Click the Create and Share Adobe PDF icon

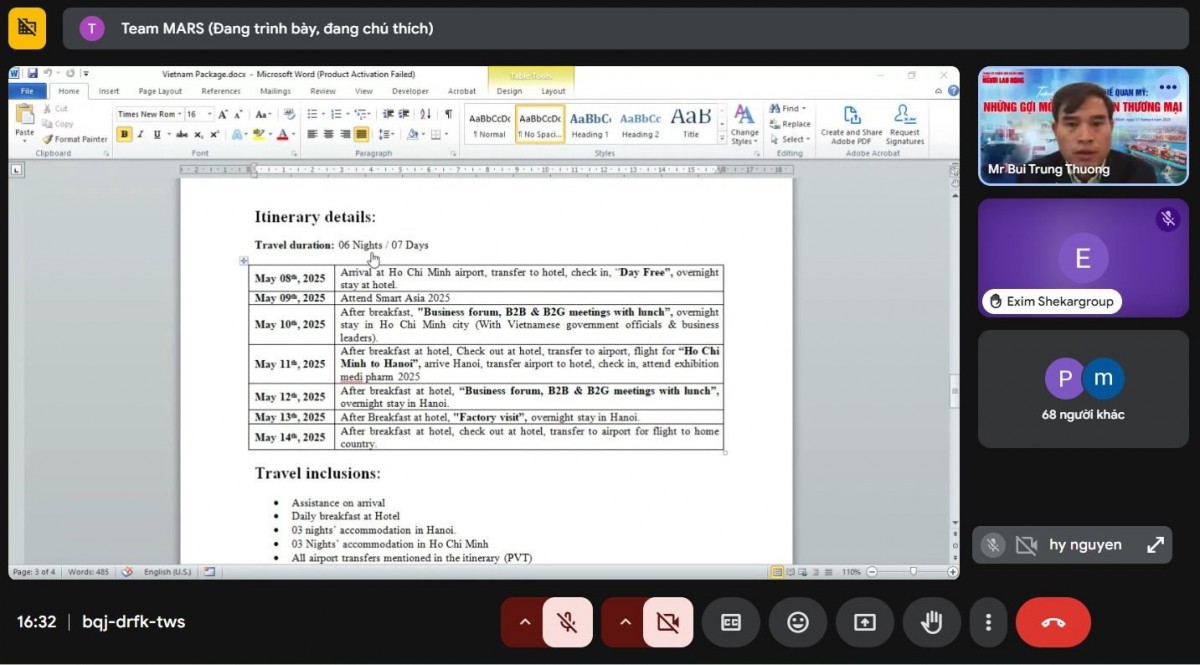852,126
